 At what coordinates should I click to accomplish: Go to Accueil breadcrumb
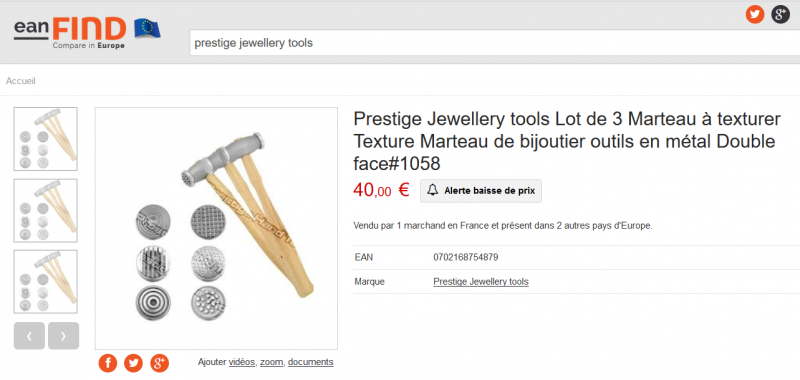click(x=21, y=81)
